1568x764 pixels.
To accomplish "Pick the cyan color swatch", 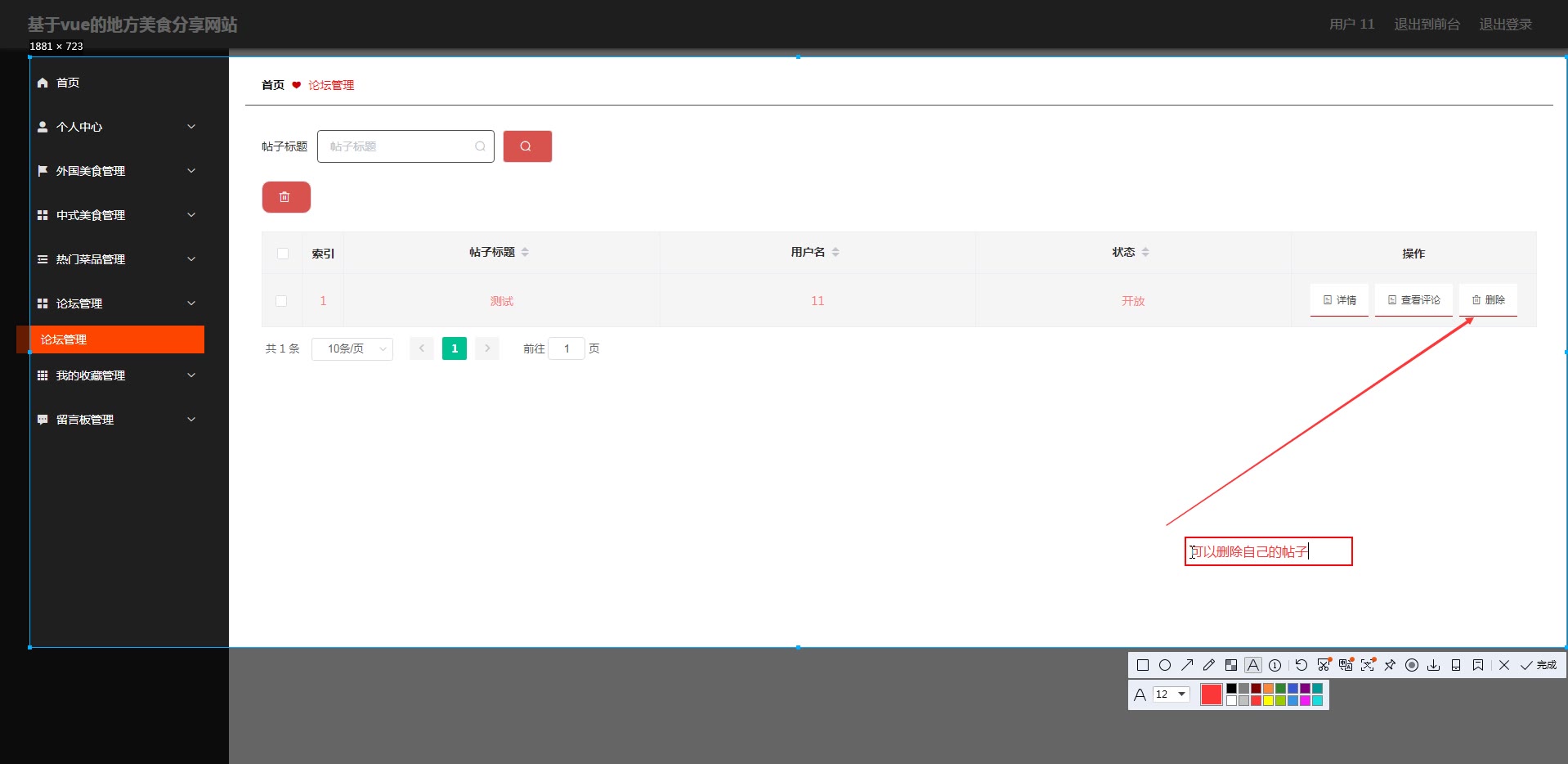I will 1317,701.
